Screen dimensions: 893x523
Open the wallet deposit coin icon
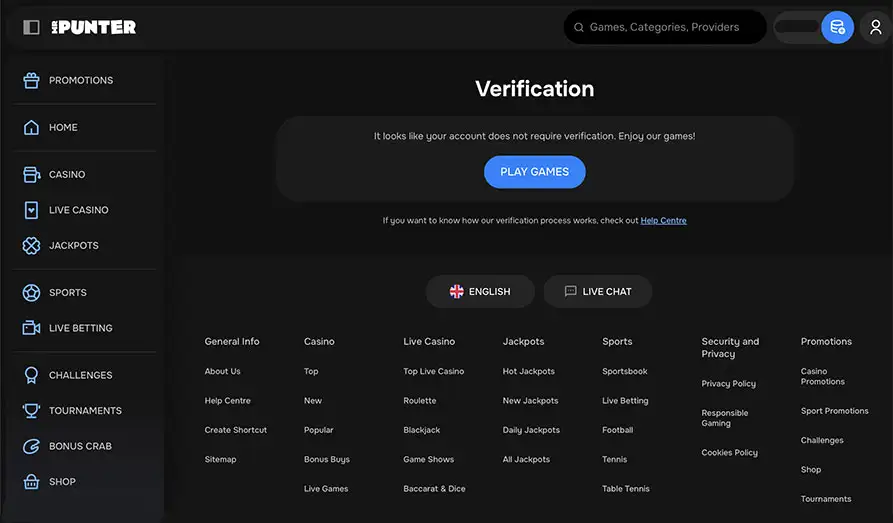click(837, 27)
